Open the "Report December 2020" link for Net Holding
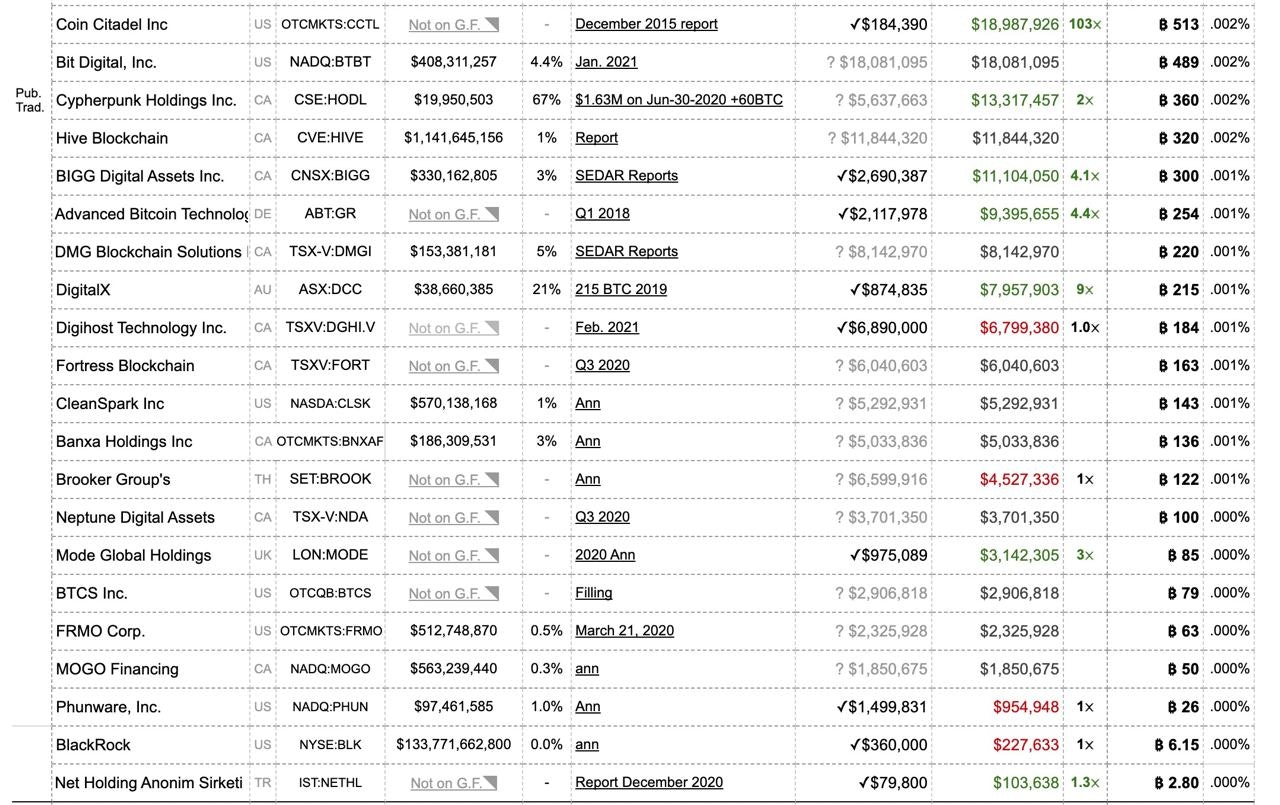1280x805 pixels. (648, 782)
